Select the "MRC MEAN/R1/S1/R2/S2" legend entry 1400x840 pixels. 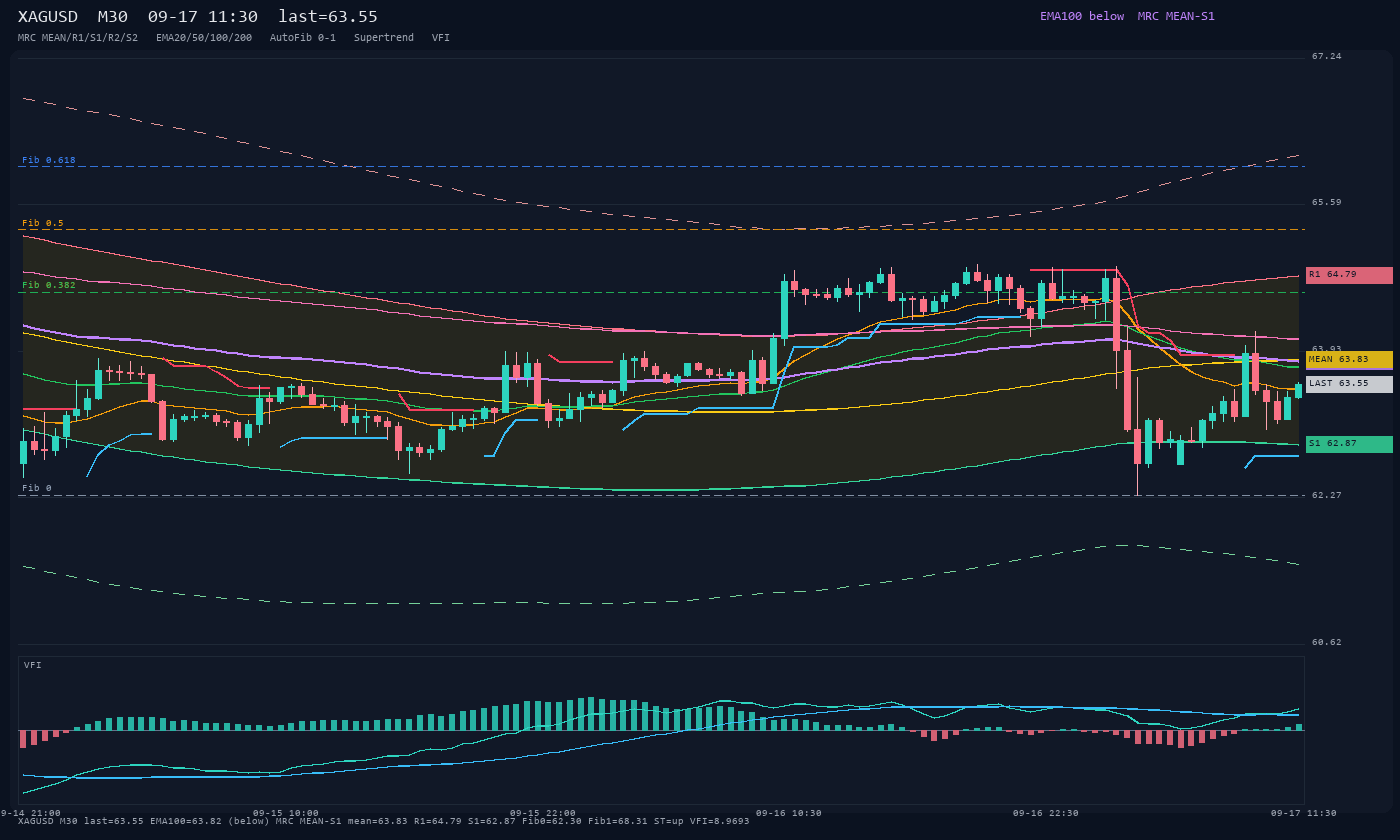[x=78, y=38]
